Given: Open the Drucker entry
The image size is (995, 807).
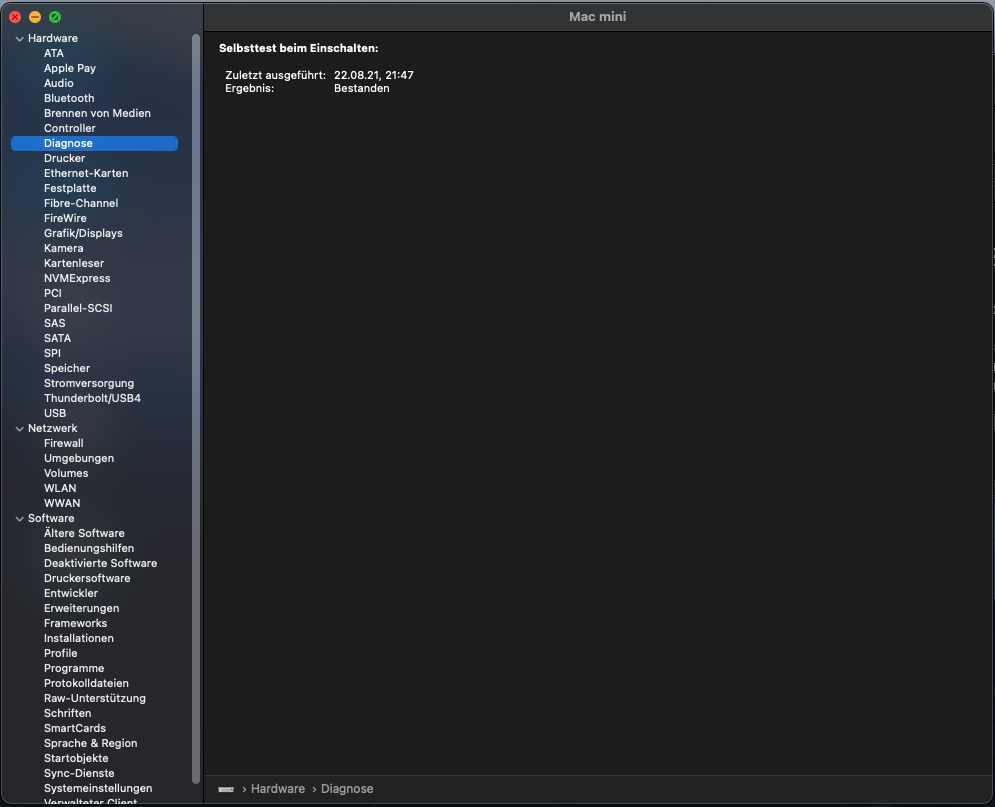Looking at the screenshot, I should pyautogui.click(x=64, y=158).
